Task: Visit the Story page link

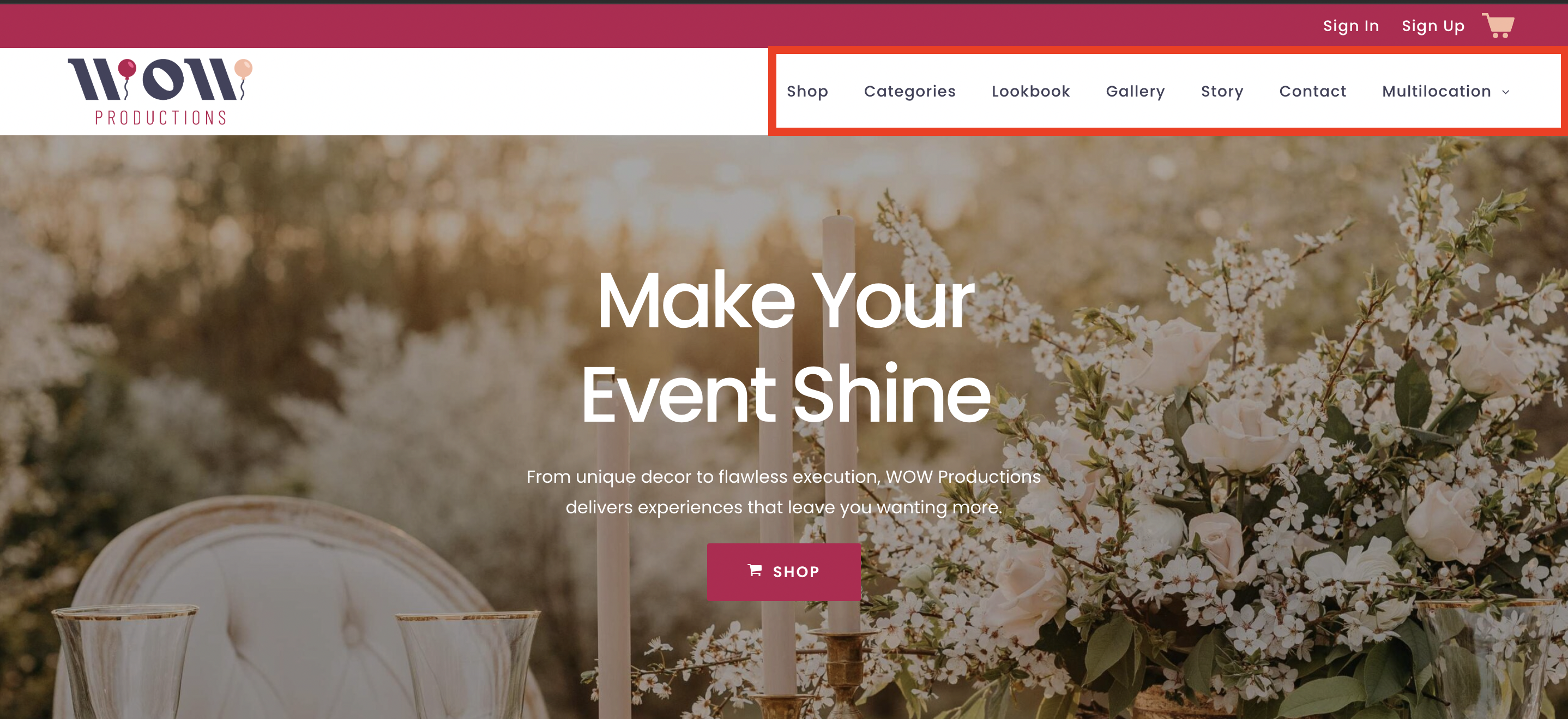Action: click(x=1222, y=91)
